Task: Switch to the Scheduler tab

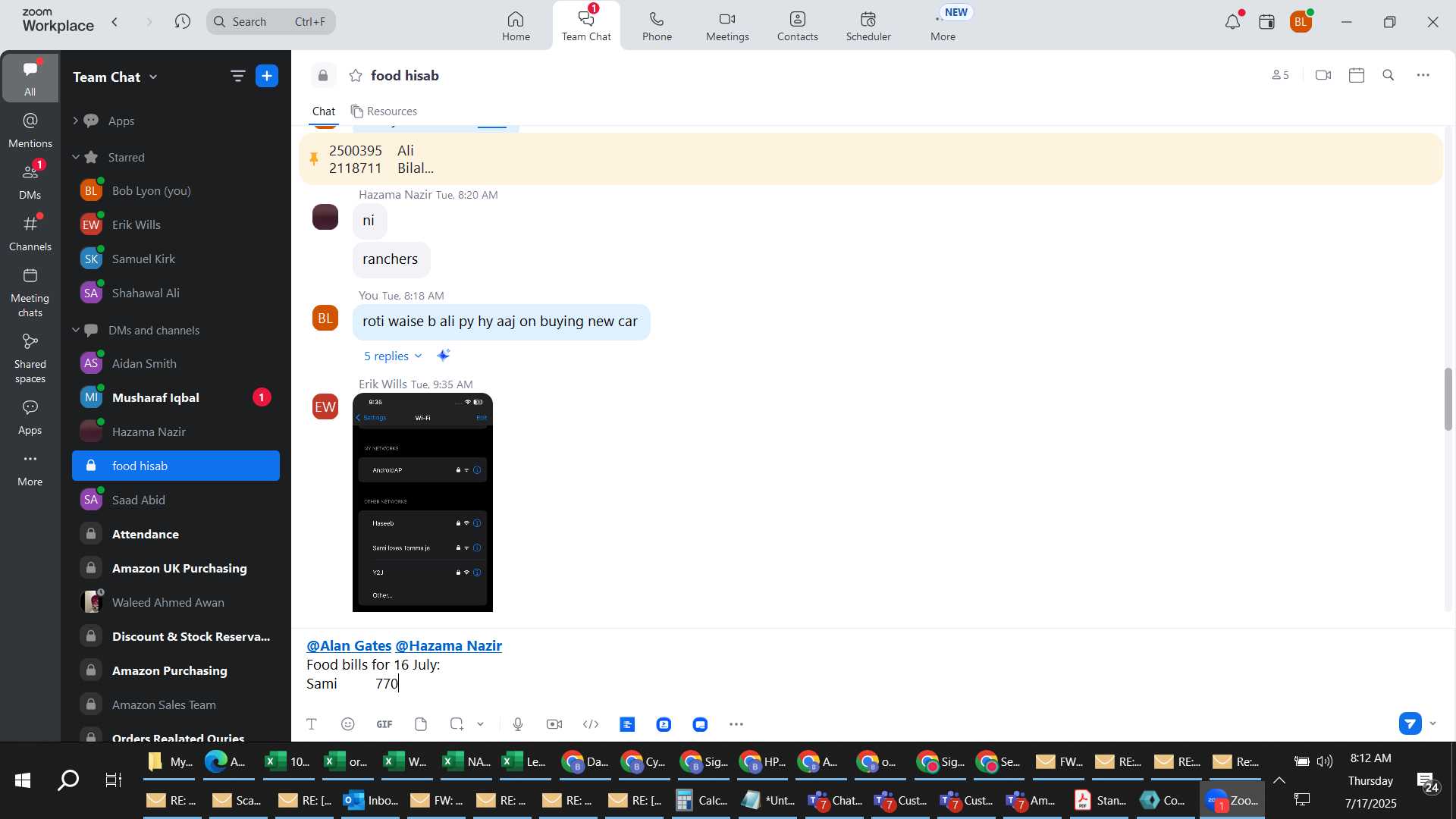Action: [868, 26]
